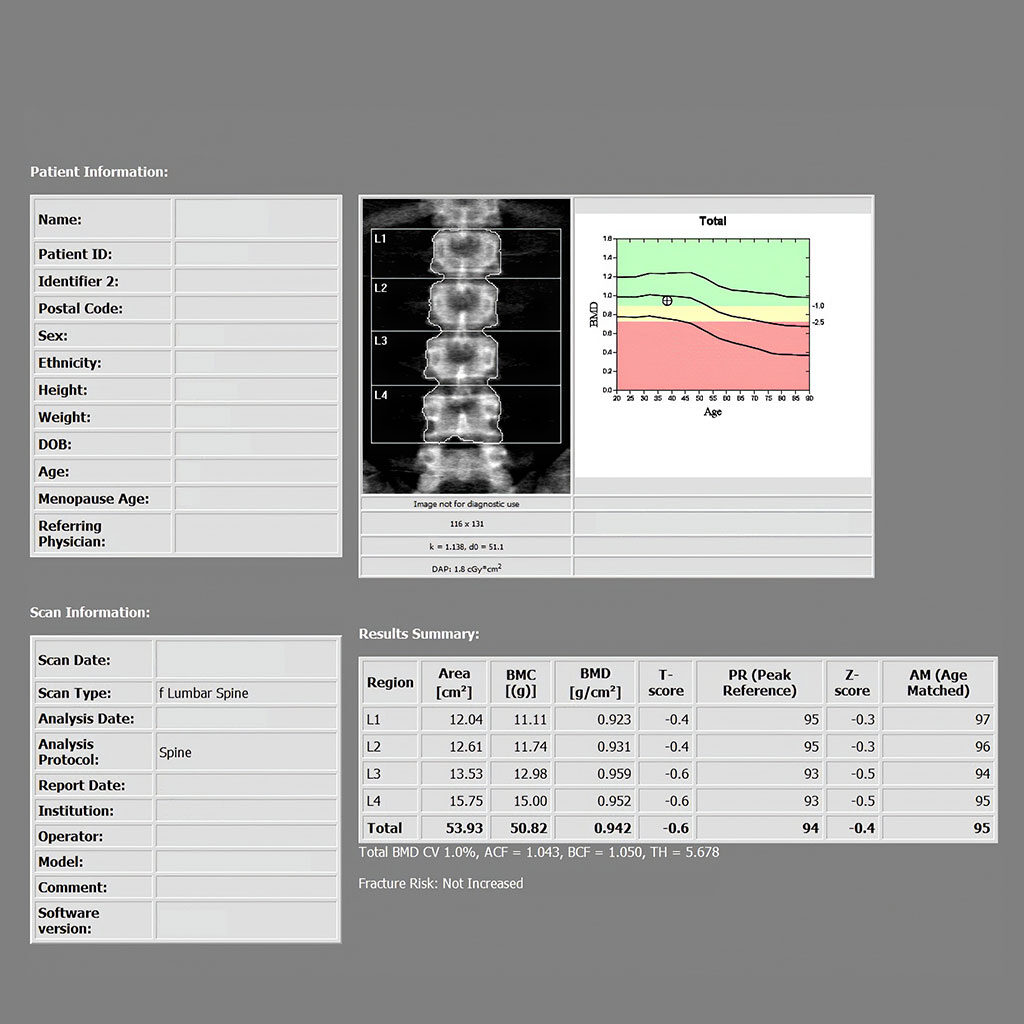1024x1024 pixels.
Task: Select the Identifier 2 value field
Action: coord(256,281)
